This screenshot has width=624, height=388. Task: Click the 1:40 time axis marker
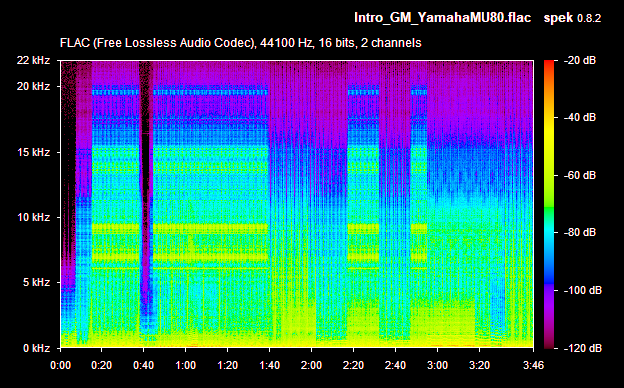[x=269, y=365]
